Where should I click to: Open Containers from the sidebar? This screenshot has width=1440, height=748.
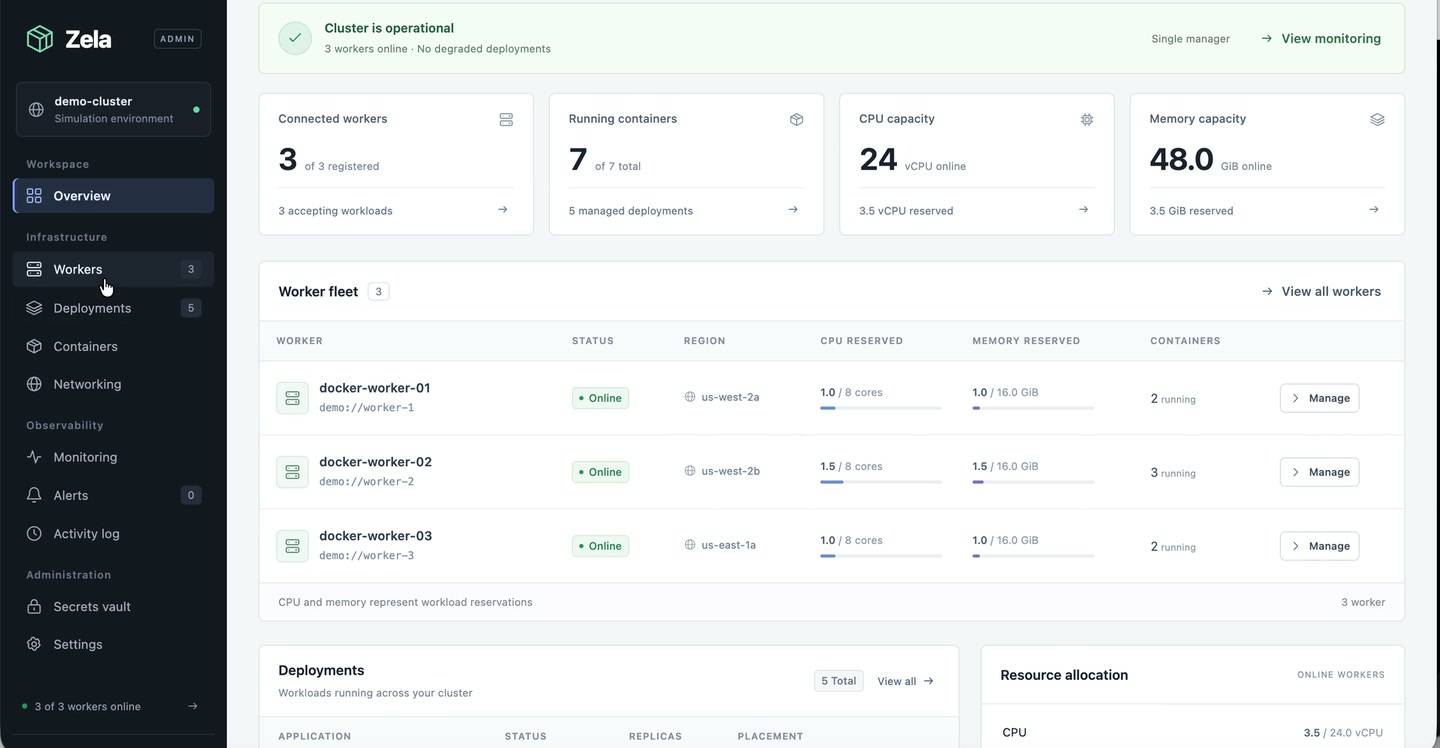pyautogui.click(x=113, y=346)
